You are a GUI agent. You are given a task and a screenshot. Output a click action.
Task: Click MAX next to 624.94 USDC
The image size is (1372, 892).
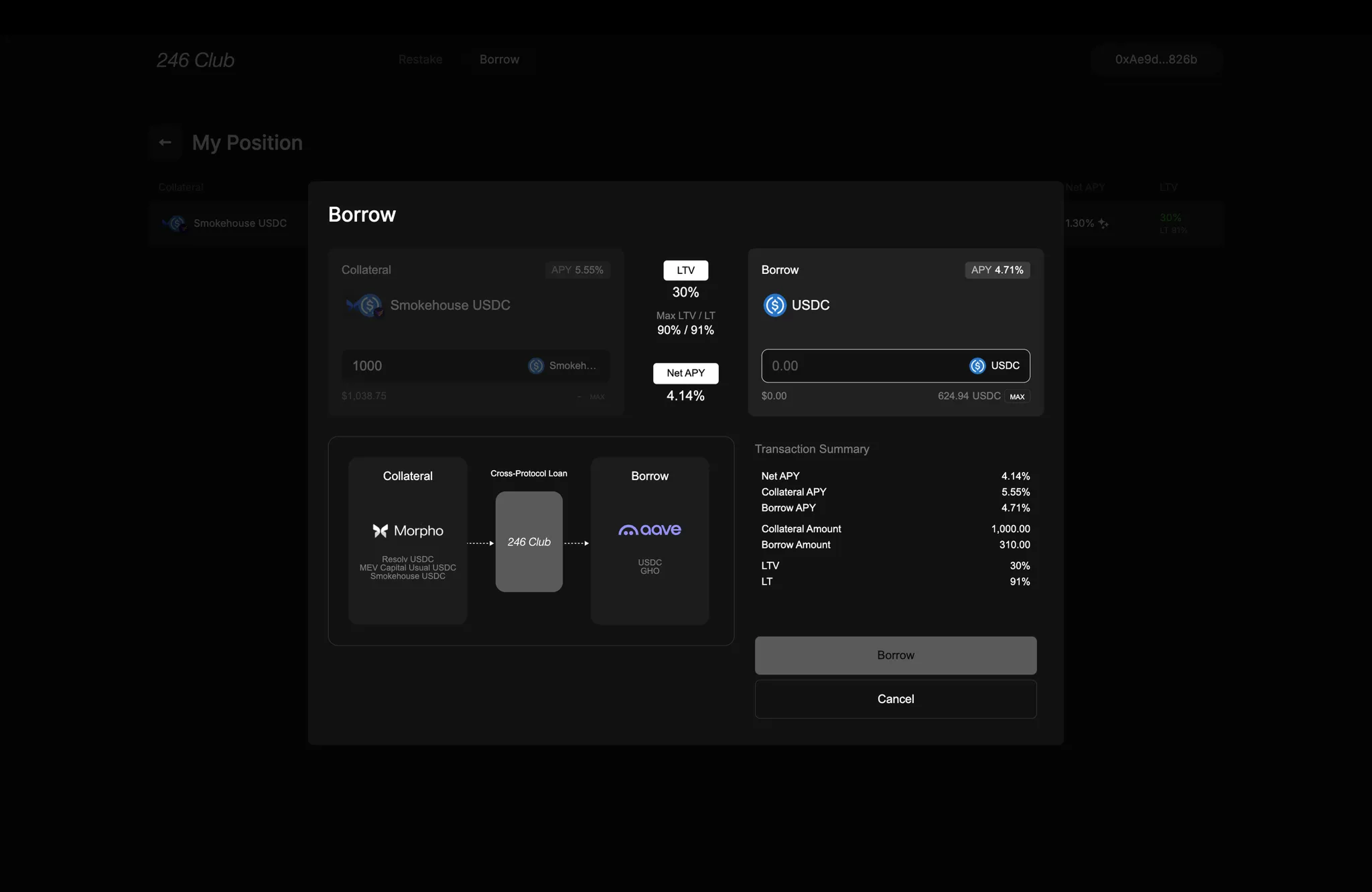click(x=1016, y=396)
